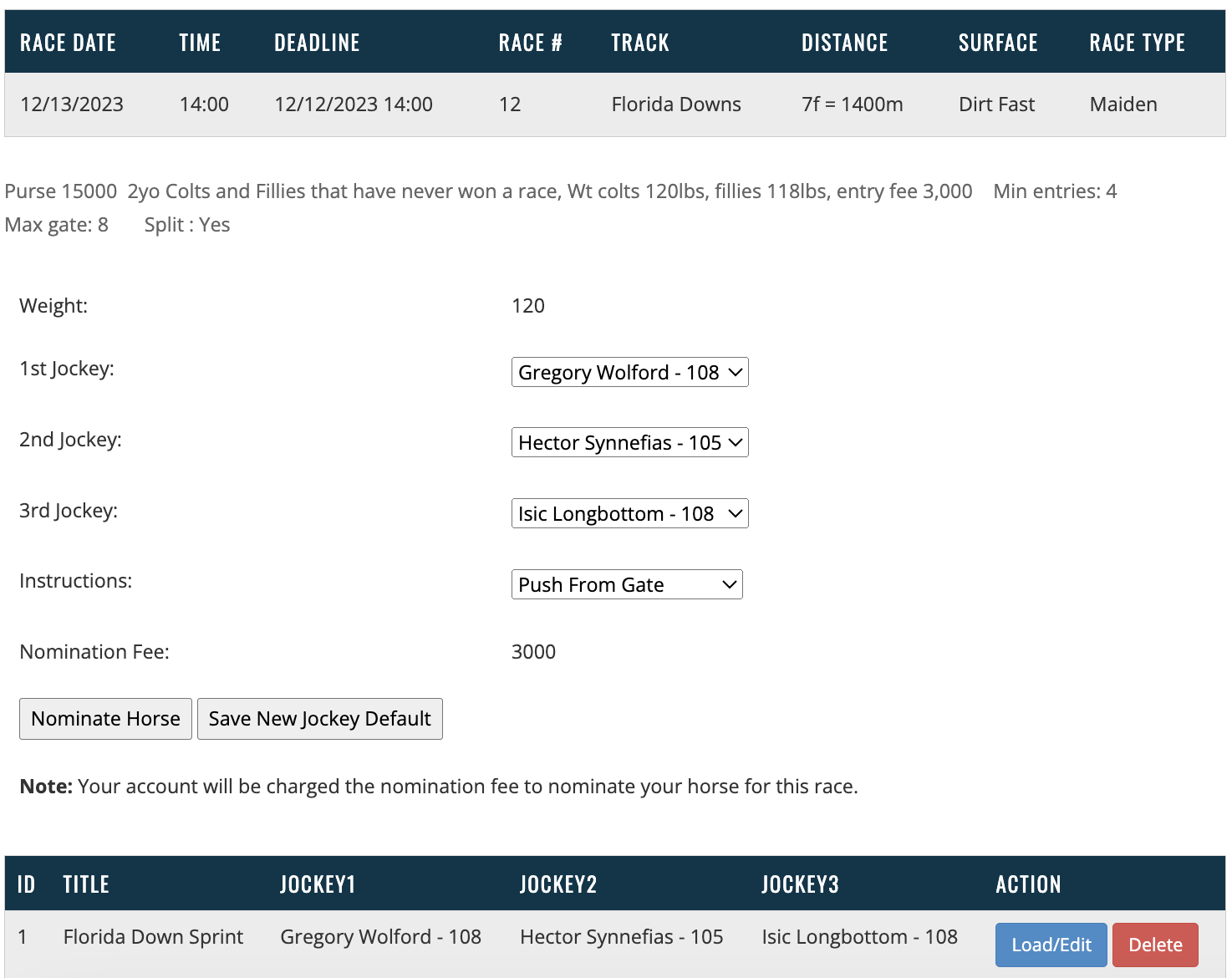
Task: Delete the Florida Down Sprint preset
Action: pyautogui.click(x=1155, y=945)
